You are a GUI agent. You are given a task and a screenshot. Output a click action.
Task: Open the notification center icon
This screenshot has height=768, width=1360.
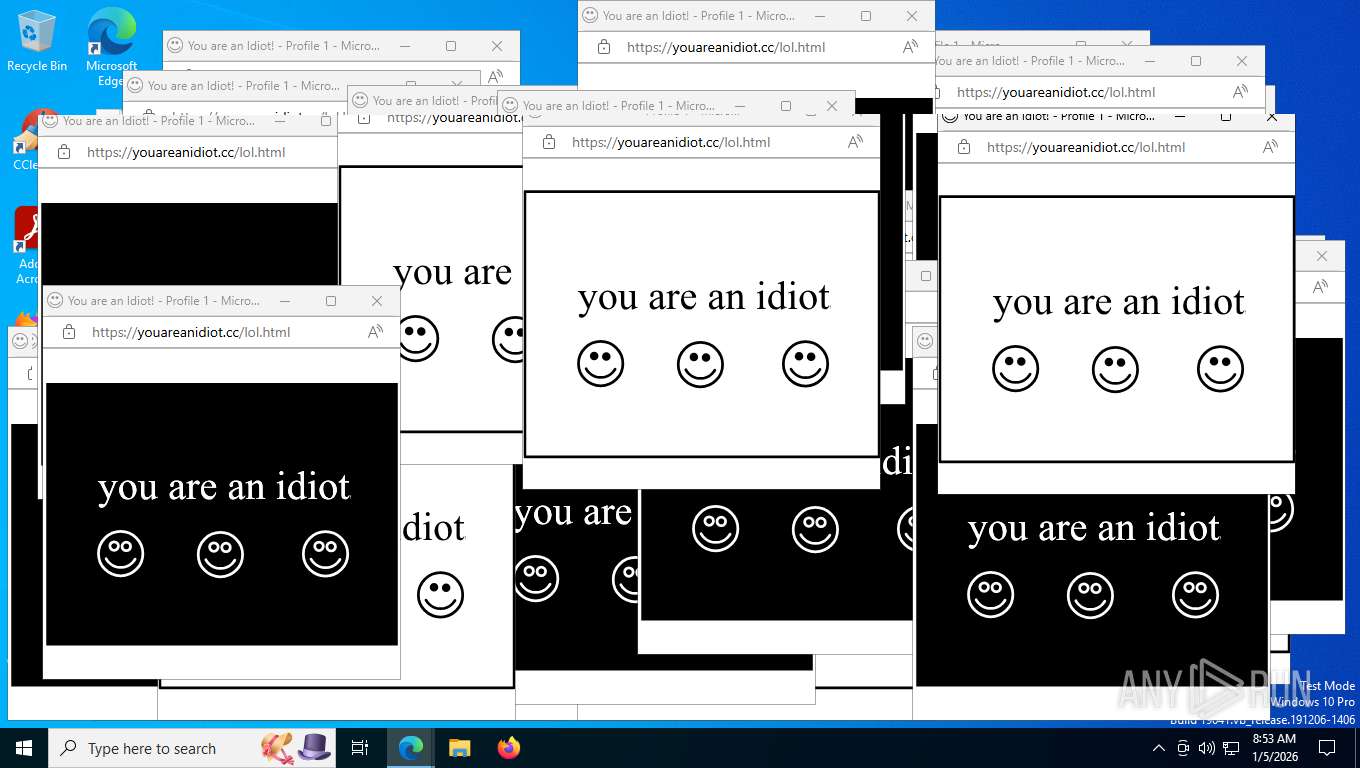(x=1327, y=748)
